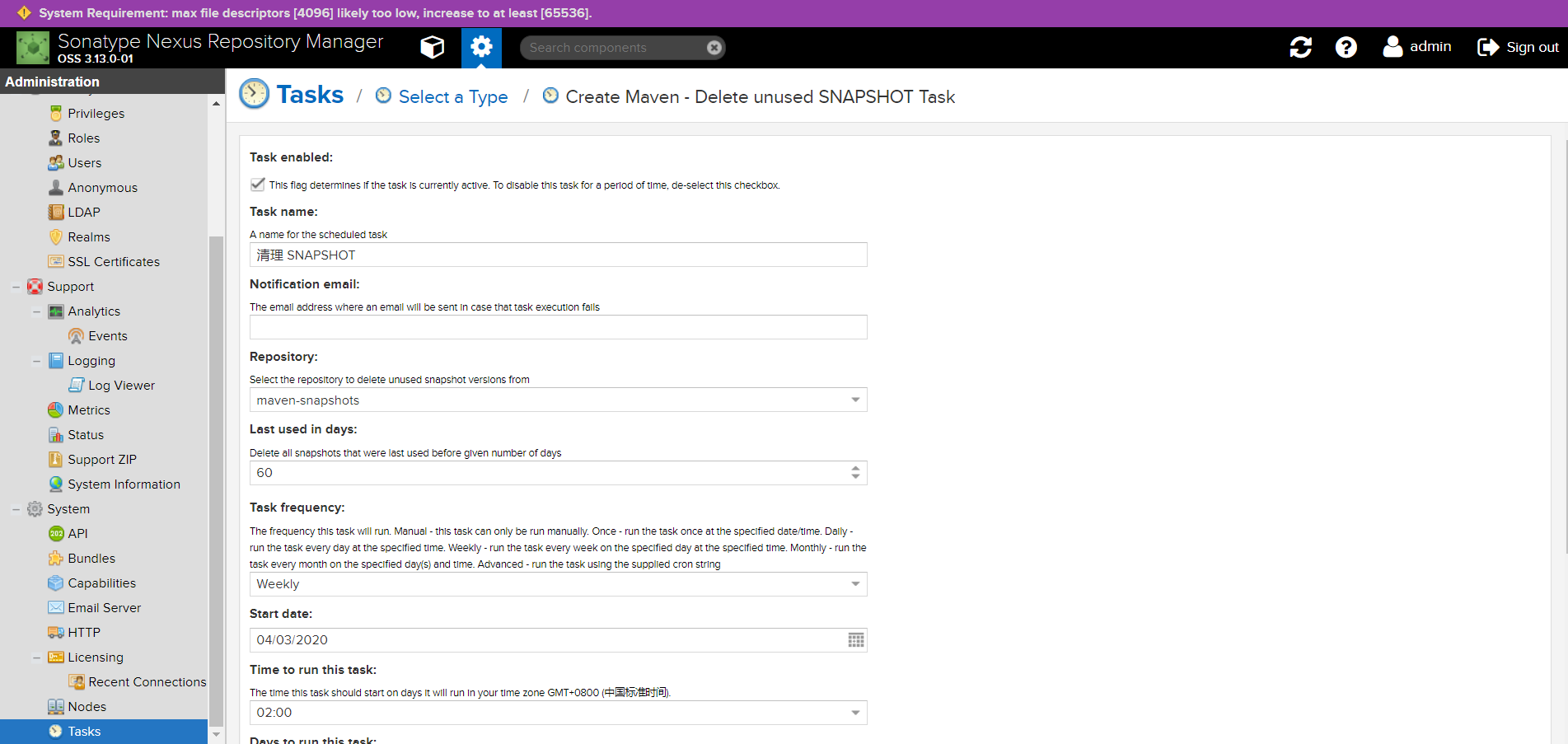Screen dimensions: 1568x744
Task: Click the Roles icon in sidebar
Action: coord(56,138)
